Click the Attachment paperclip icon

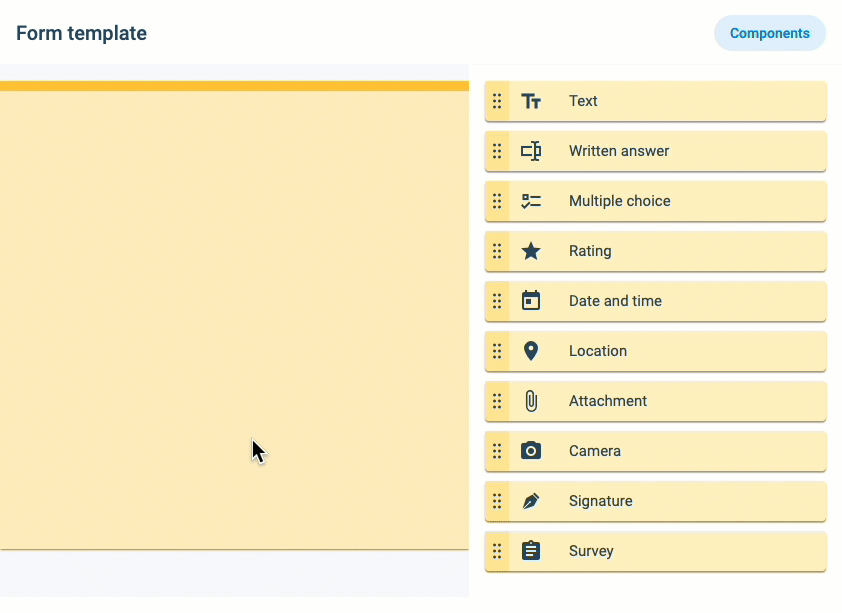(x=531, y=401)
